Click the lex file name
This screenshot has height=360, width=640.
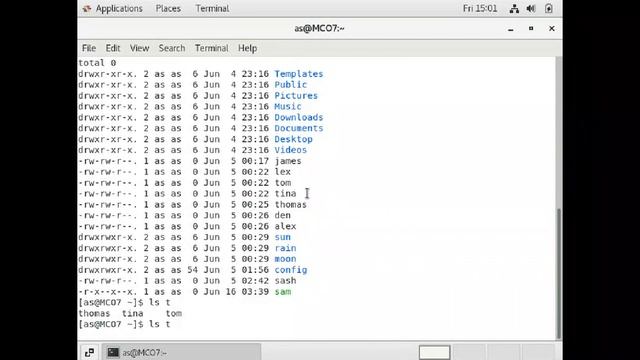282,172
